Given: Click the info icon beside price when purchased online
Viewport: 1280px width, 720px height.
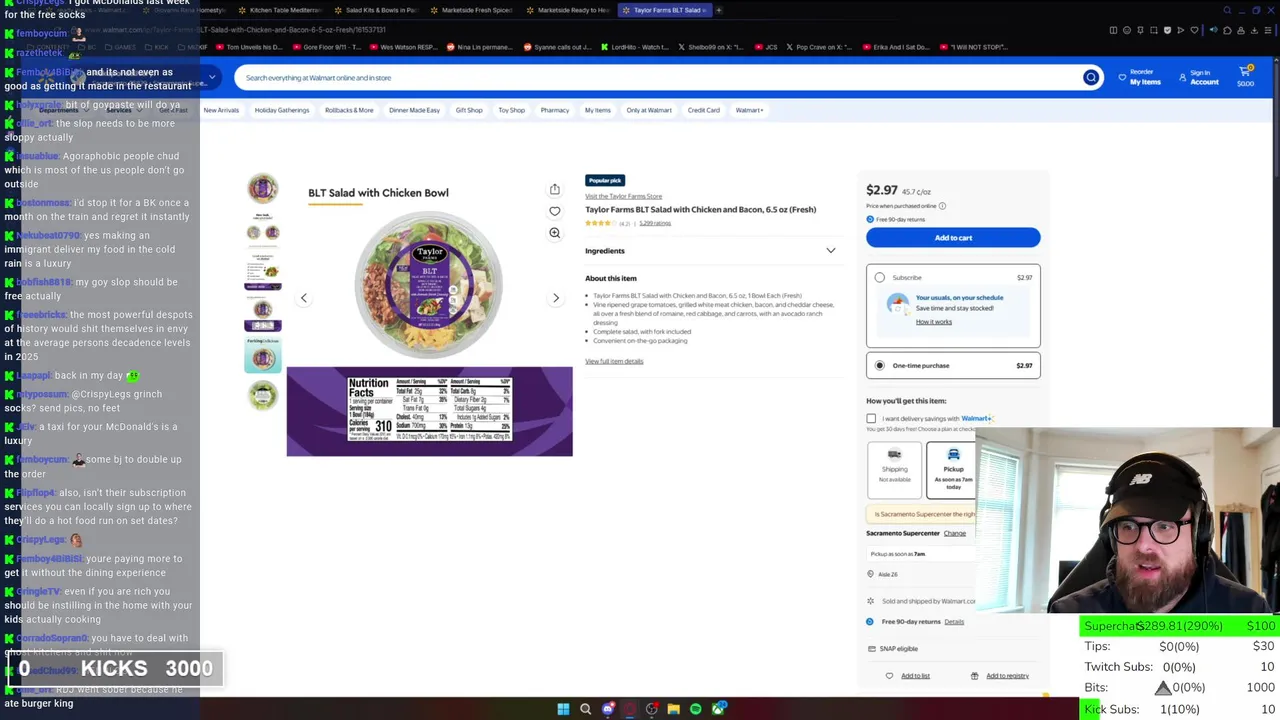Looking at the screenshot, I should click(942, 206).
